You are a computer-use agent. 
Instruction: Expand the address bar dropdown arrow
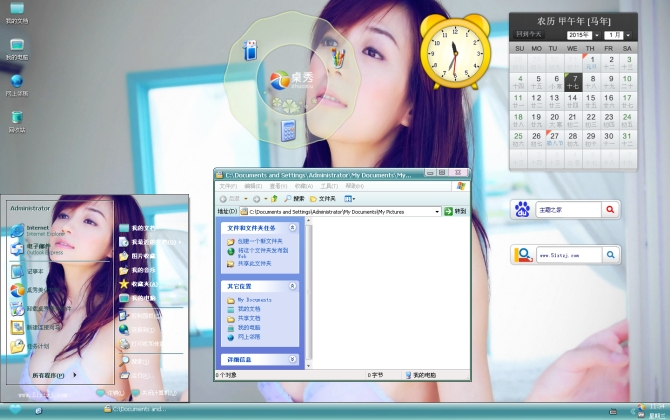[x=437, y=211]
